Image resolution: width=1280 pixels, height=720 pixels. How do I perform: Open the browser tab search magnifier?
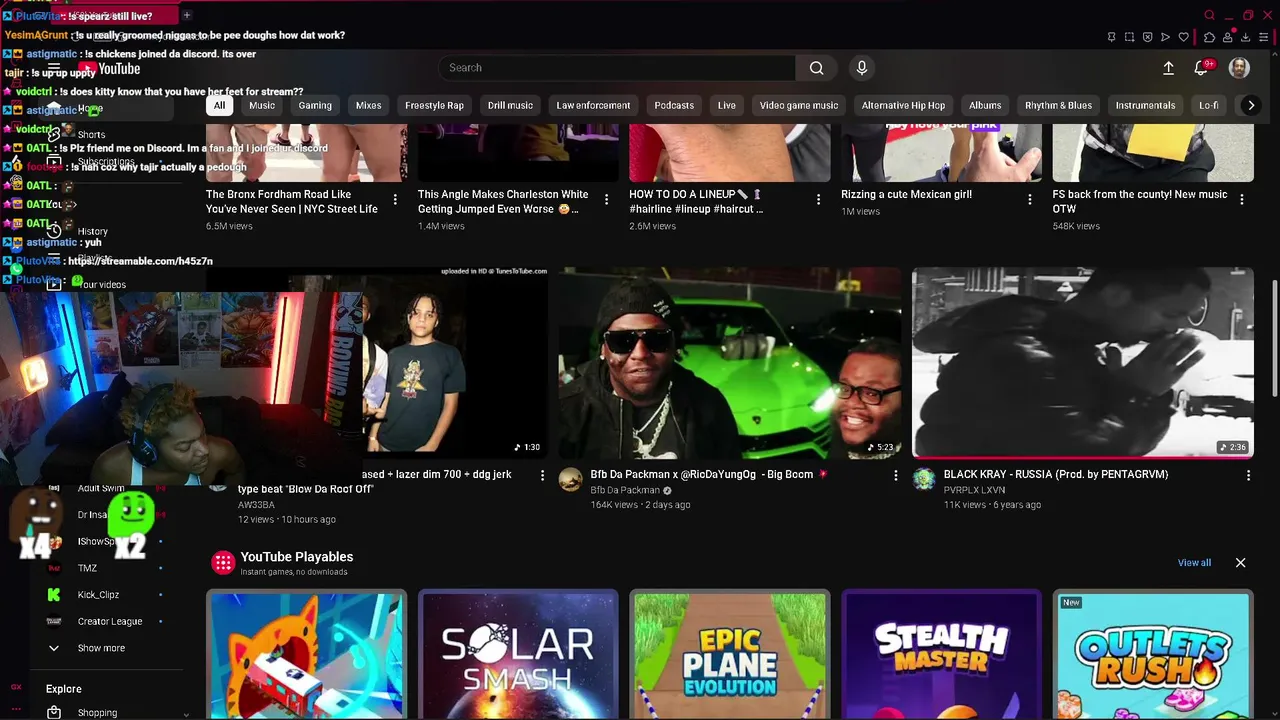(x=1209, y=15)
